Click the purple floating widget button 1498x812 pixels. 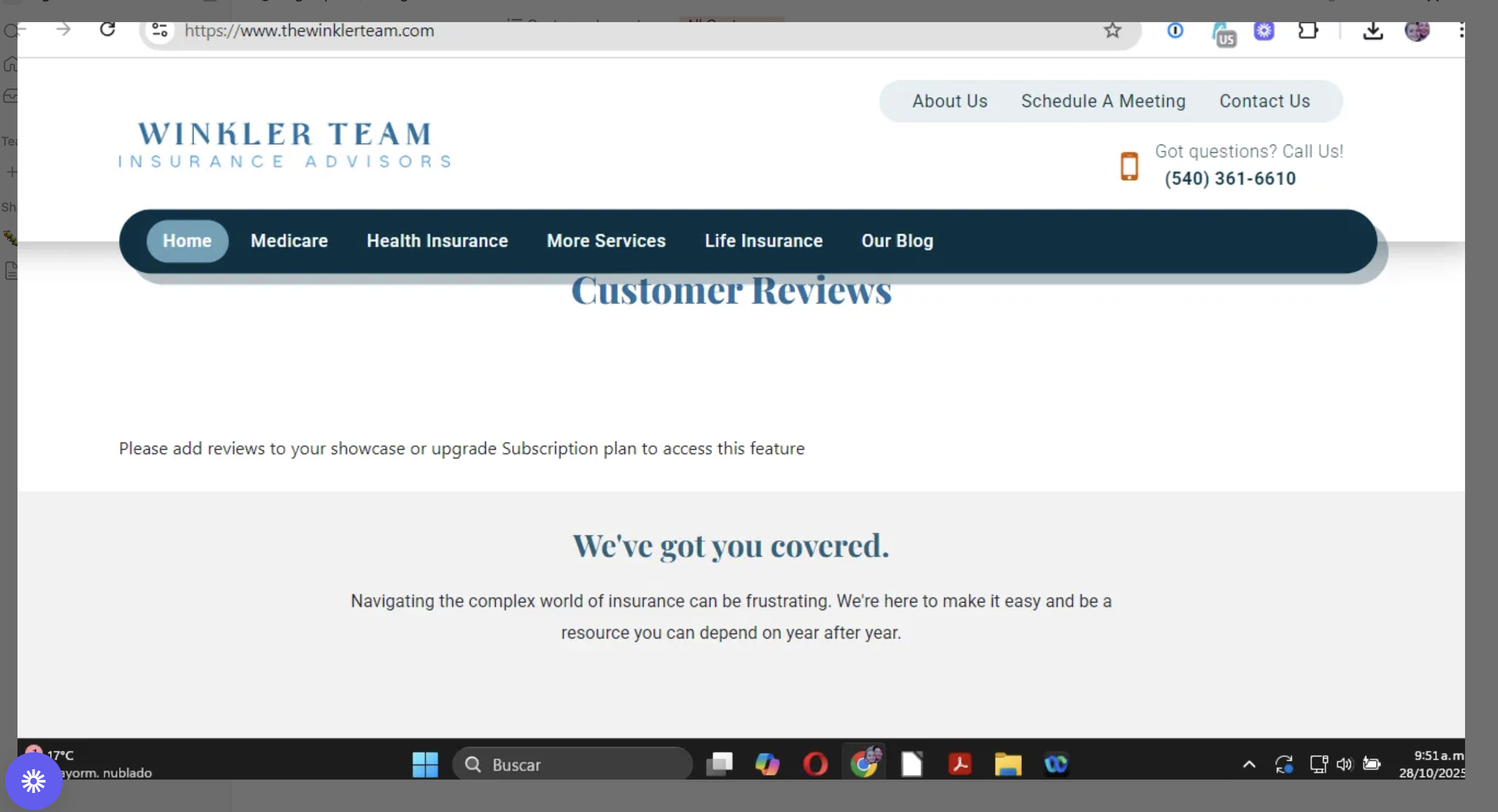click(34, 781)
